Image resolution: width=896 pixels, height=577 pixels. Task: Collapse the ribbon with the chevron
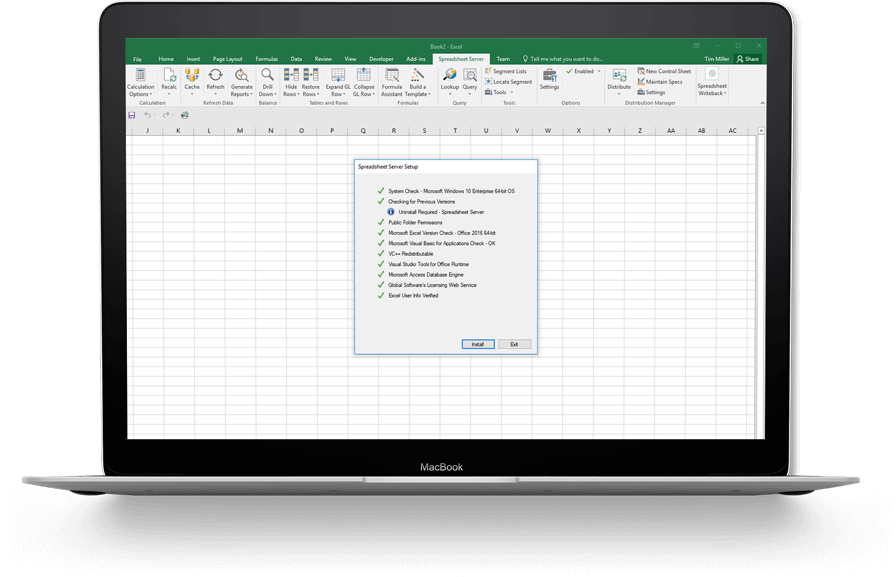coord(762,103)
